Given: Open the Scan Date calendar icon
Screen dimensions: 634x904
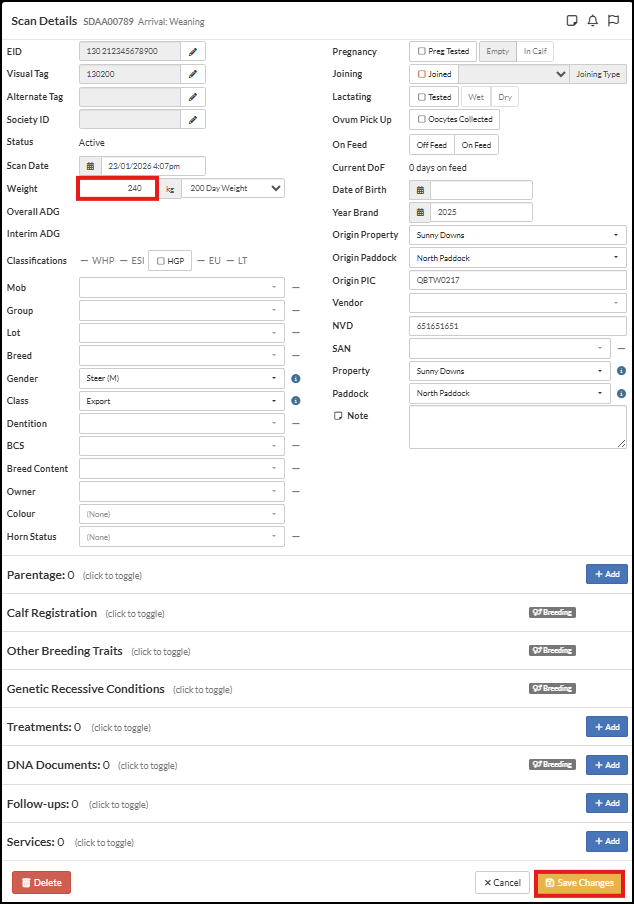Looking at the screenshot, I should pos(90,166).
